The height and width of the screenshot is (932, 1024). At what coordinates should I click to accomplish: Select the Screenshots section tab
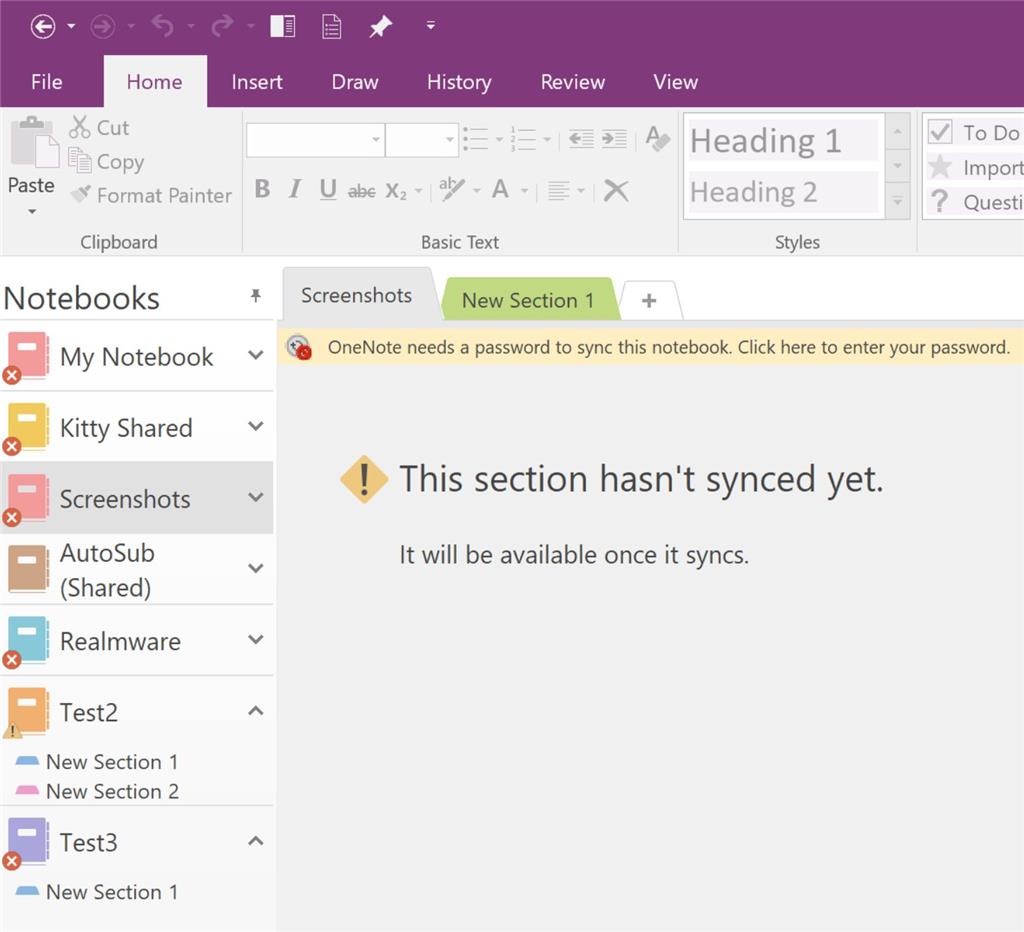[357, 295]
